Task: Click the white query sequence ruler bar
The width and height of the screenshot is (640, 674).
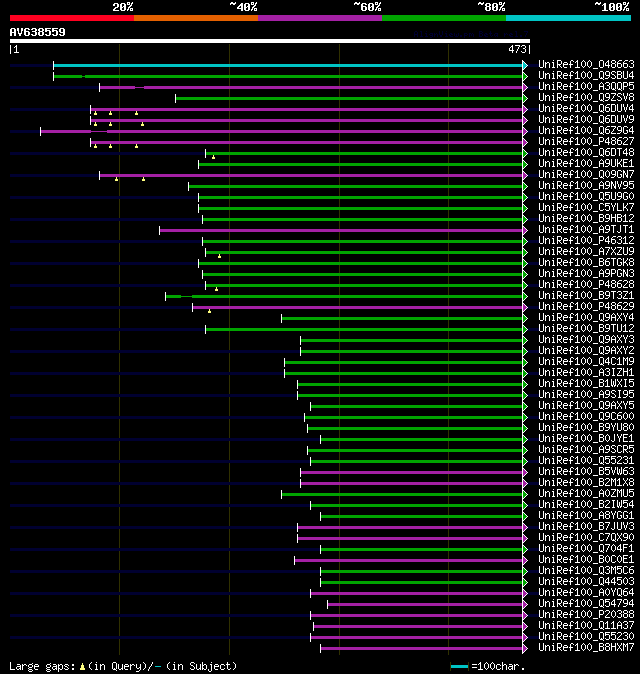Action: click(x=269, y=41)
